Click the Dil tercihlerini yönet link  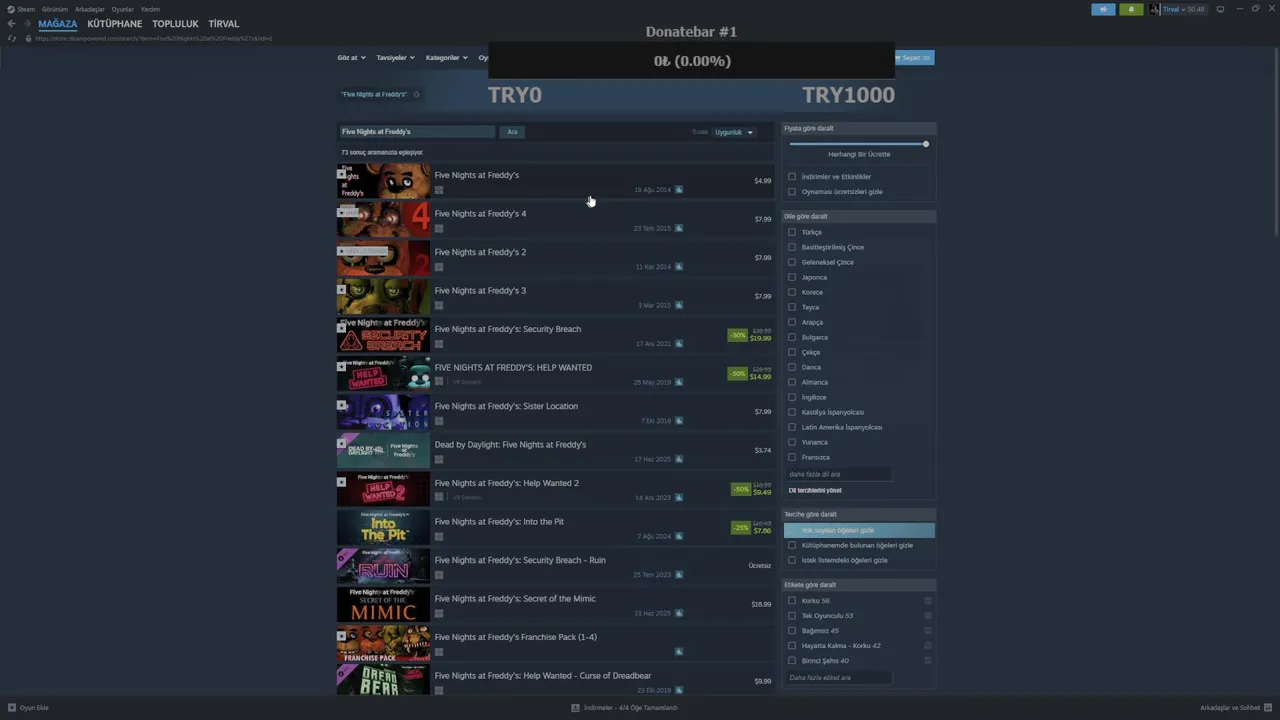[815, 490]
